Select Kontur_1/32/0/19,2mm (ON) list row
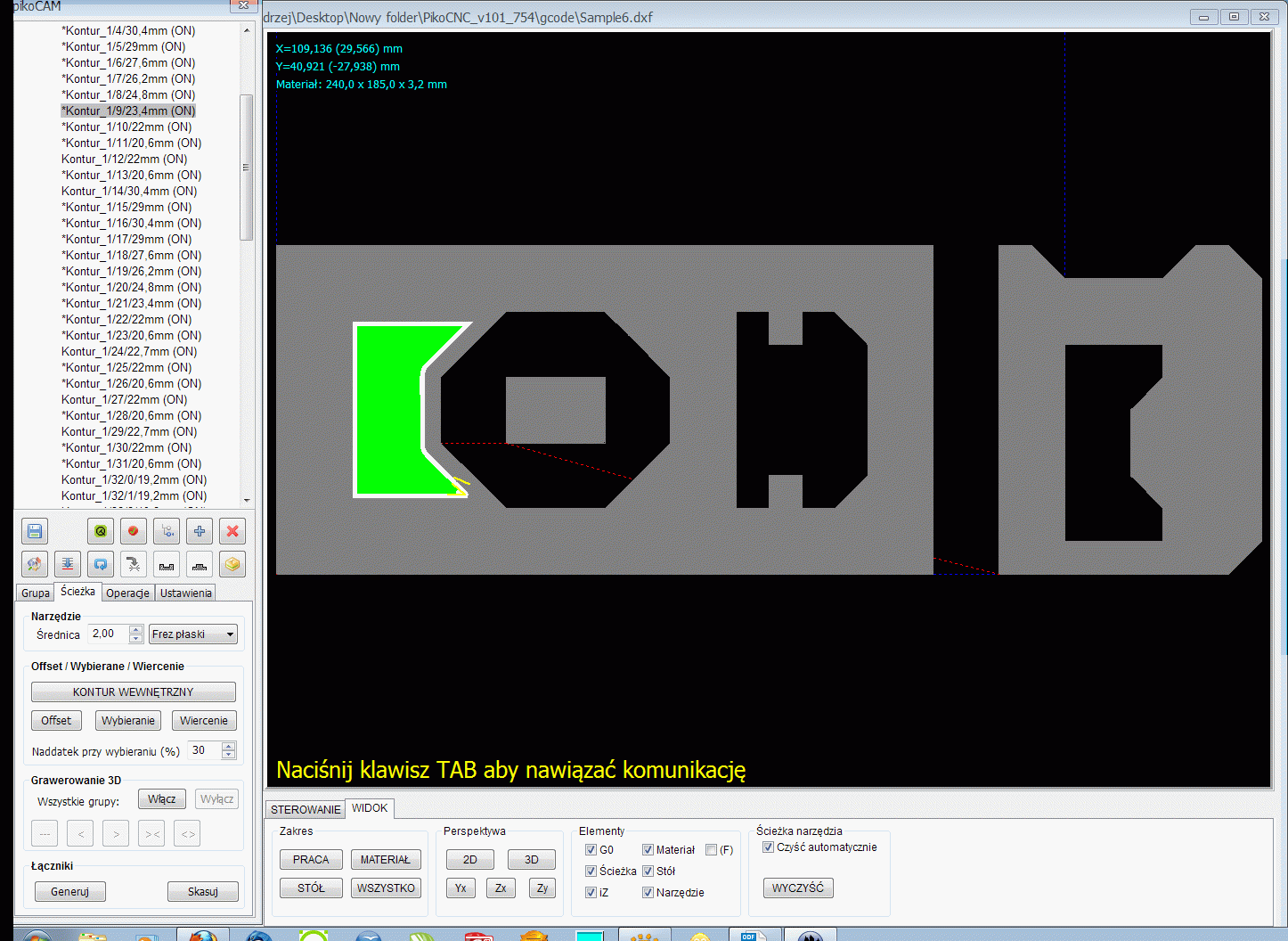The image size is (1288, 941). [x=135, y=480]
